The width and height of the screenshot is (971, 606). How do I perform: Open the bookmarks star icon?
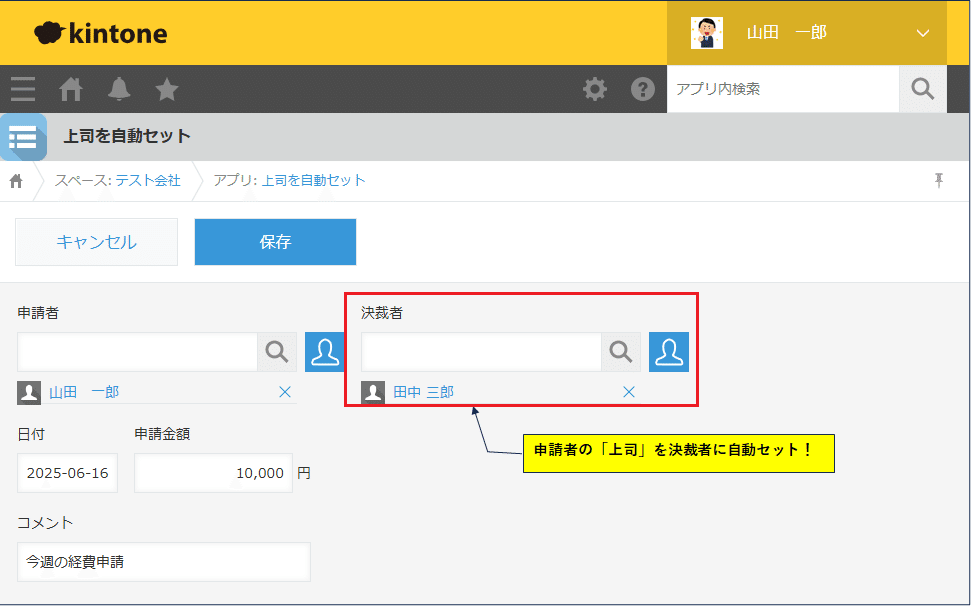tap(167, 90)
